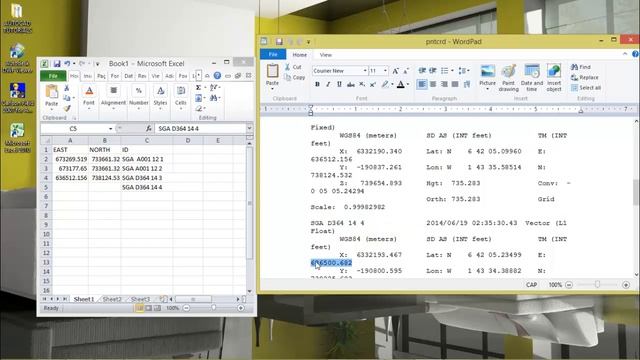Select align text left in WordPad
The width and height of the screenshot is (640, 360).
tap(422, 84)
